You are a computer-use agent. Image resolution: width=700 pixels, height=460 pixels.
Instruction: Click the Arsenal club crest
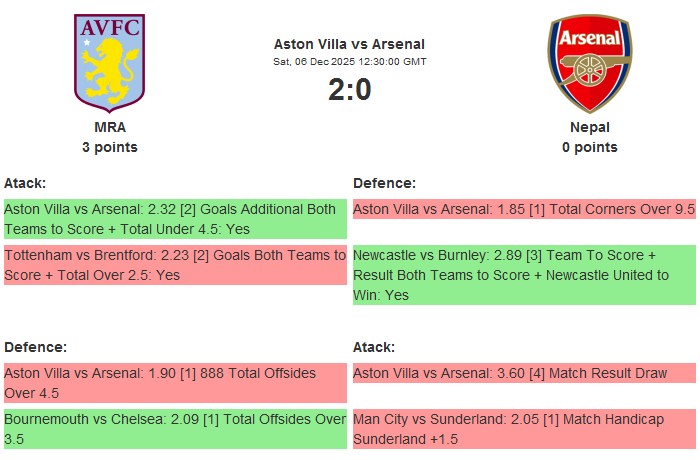589,62
